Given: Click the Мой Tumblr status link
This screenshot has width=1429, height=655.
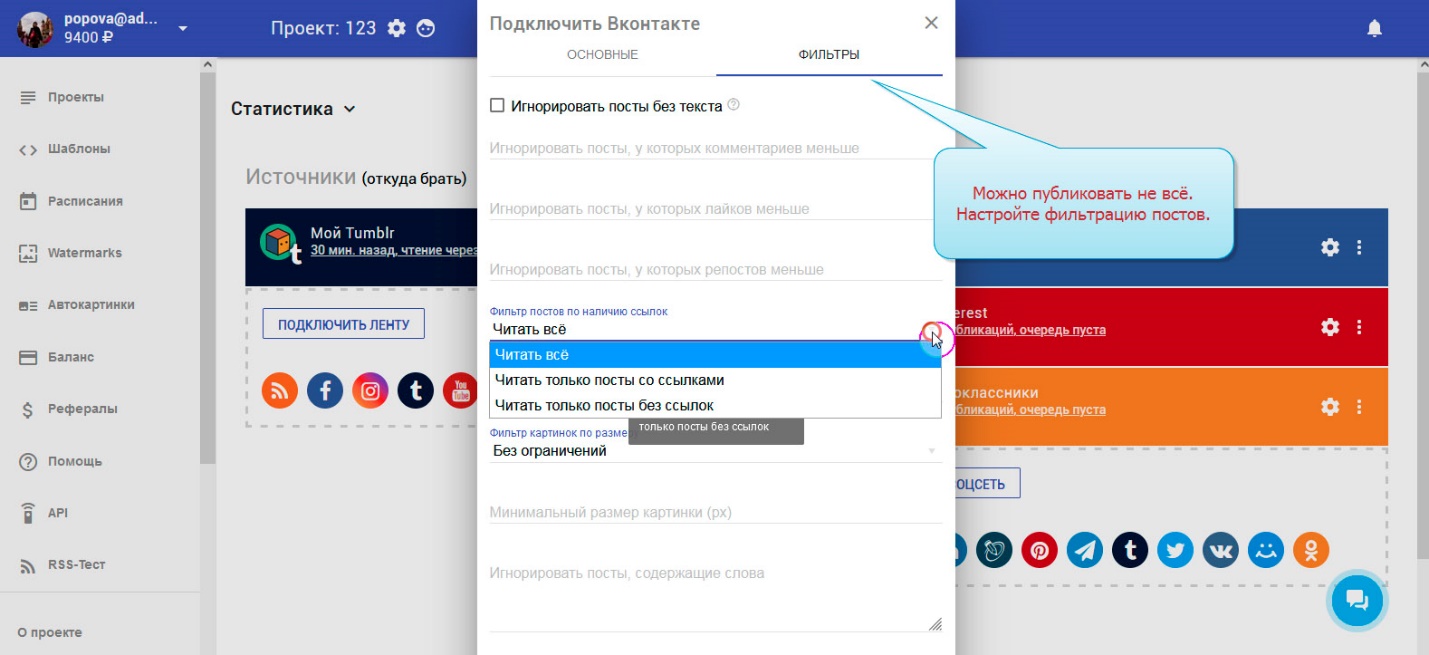Looking at the screenshot, I should point(392,251).
